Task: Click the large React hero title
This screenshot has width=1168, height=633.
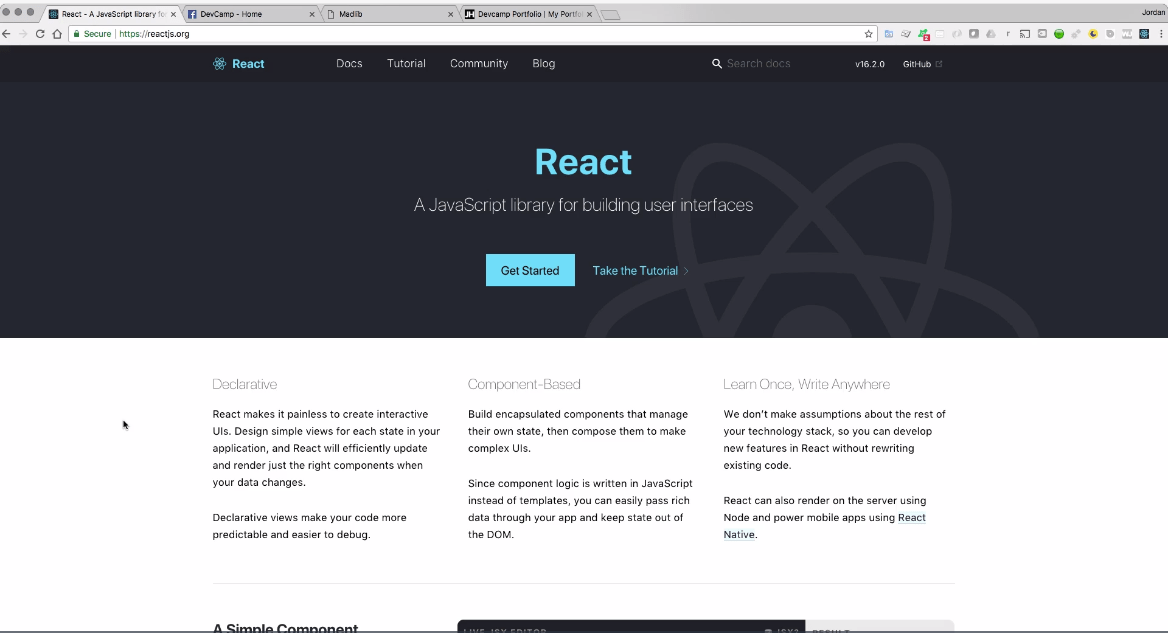Action: tap(583, 162)
